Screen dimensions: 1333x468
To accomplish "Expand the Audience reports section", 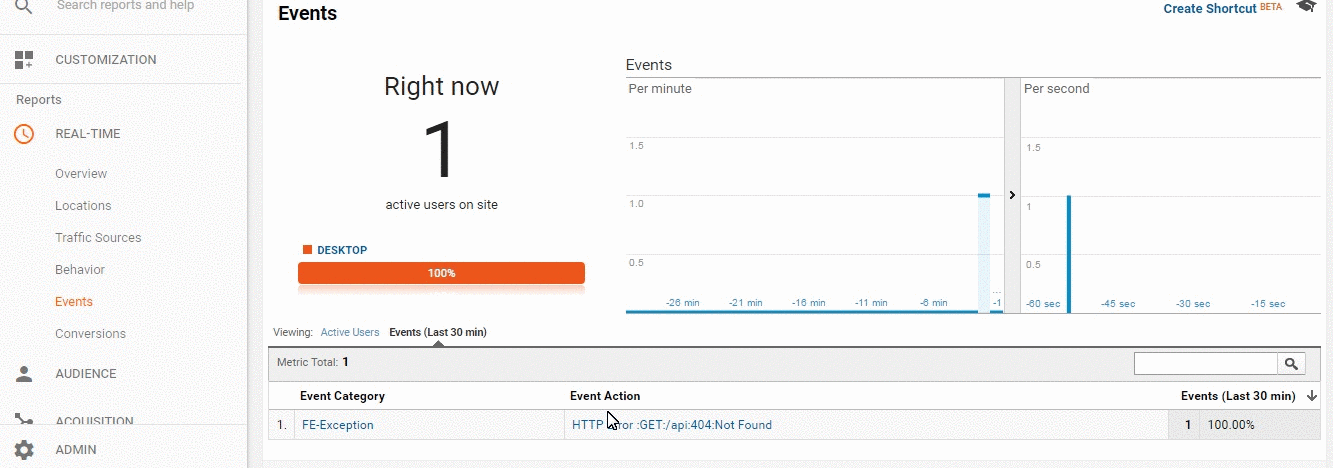I will [x=85, y=374].
